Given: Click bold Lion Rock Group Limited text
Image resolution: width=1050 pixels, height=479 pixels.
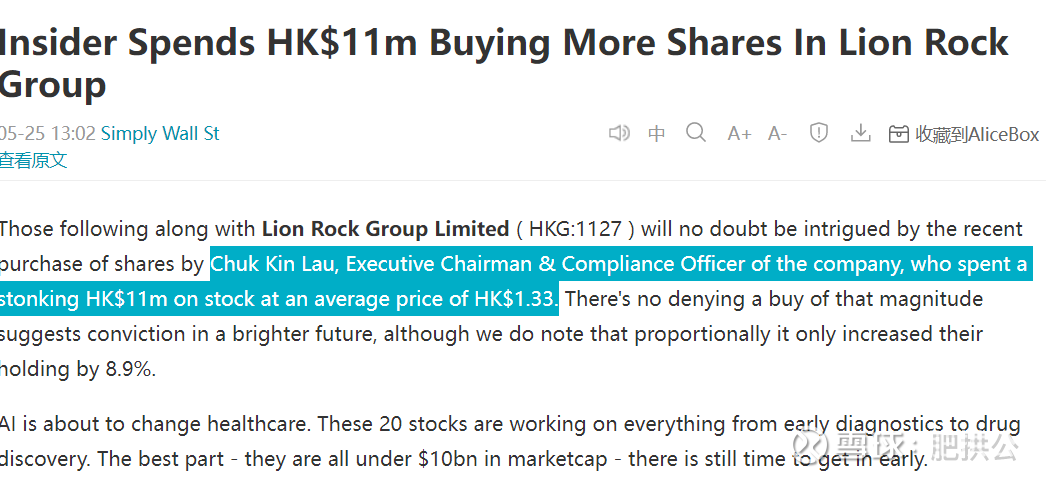Looking at the screenshot, I should (x=385, y=229).
